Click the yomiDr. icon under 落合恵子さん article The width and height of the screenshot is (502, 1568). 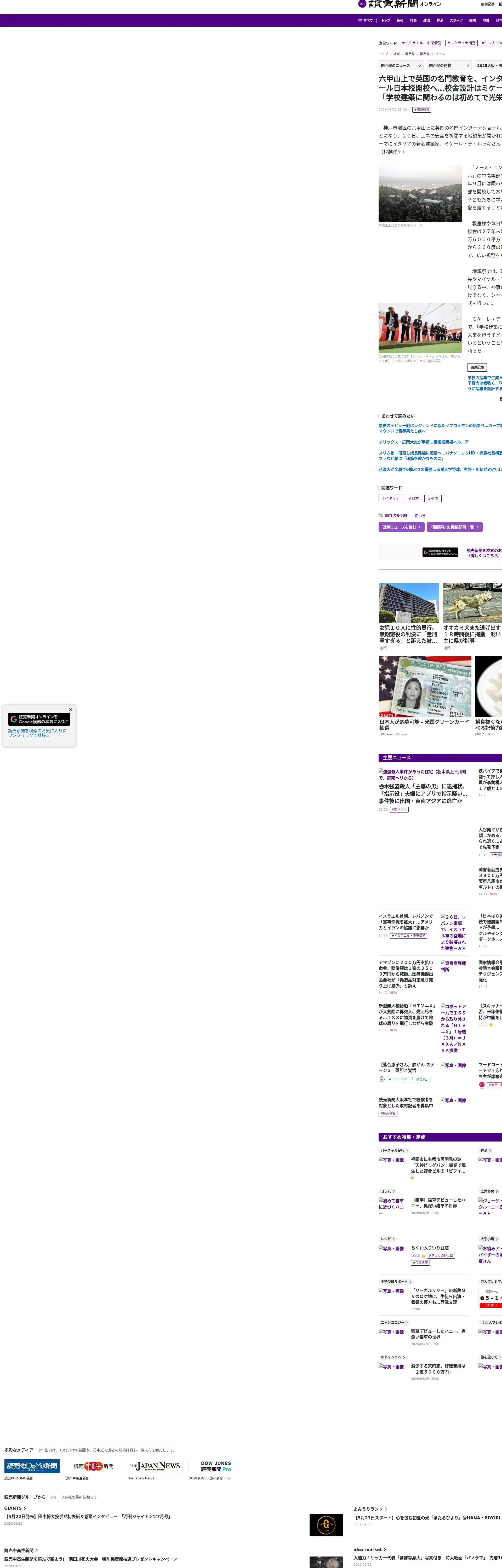pos(382,1079)
